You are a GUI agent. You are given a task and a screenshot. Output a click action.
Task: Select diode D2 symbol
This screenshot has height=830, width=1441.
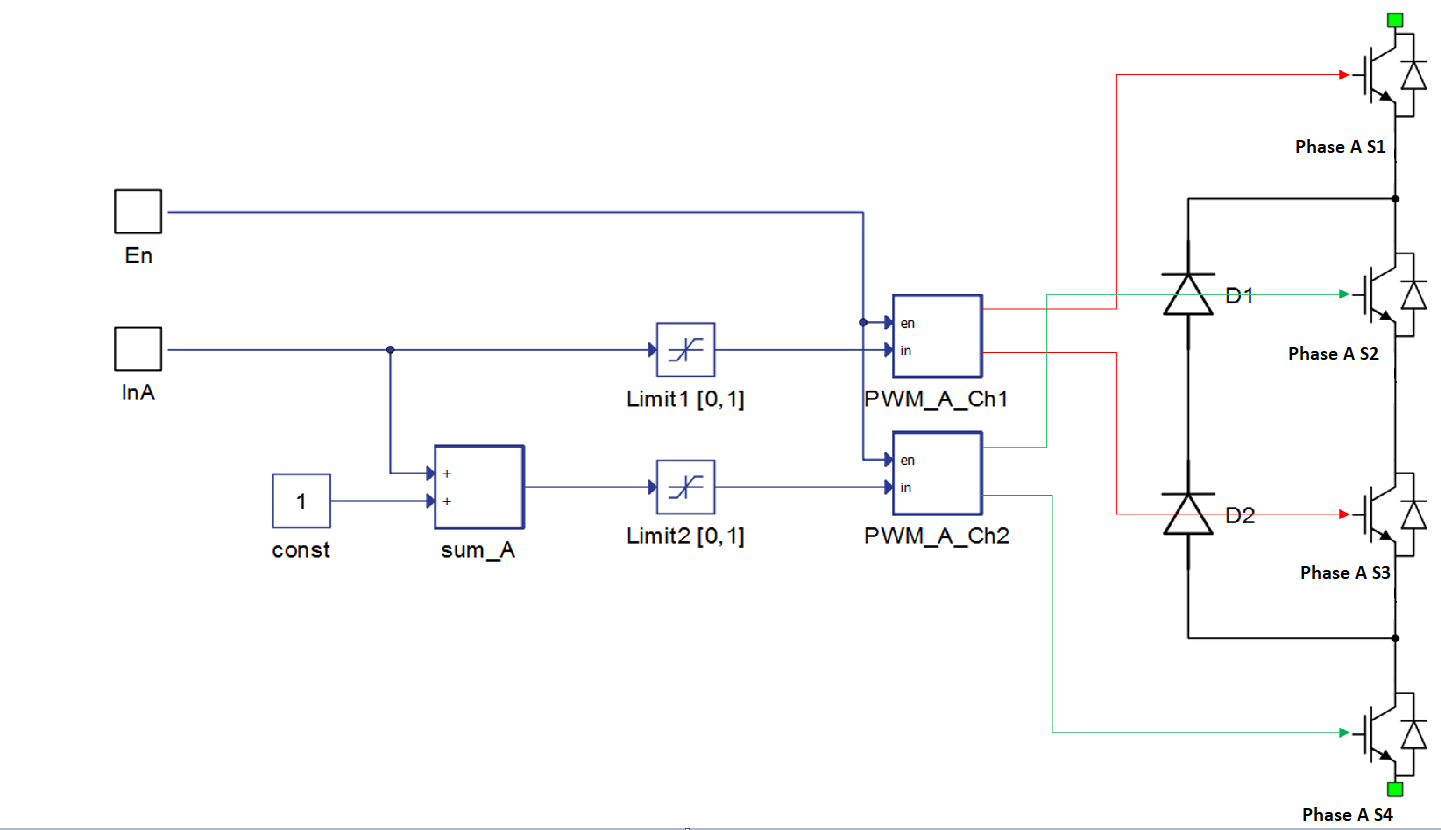[x=1188, y=515]
